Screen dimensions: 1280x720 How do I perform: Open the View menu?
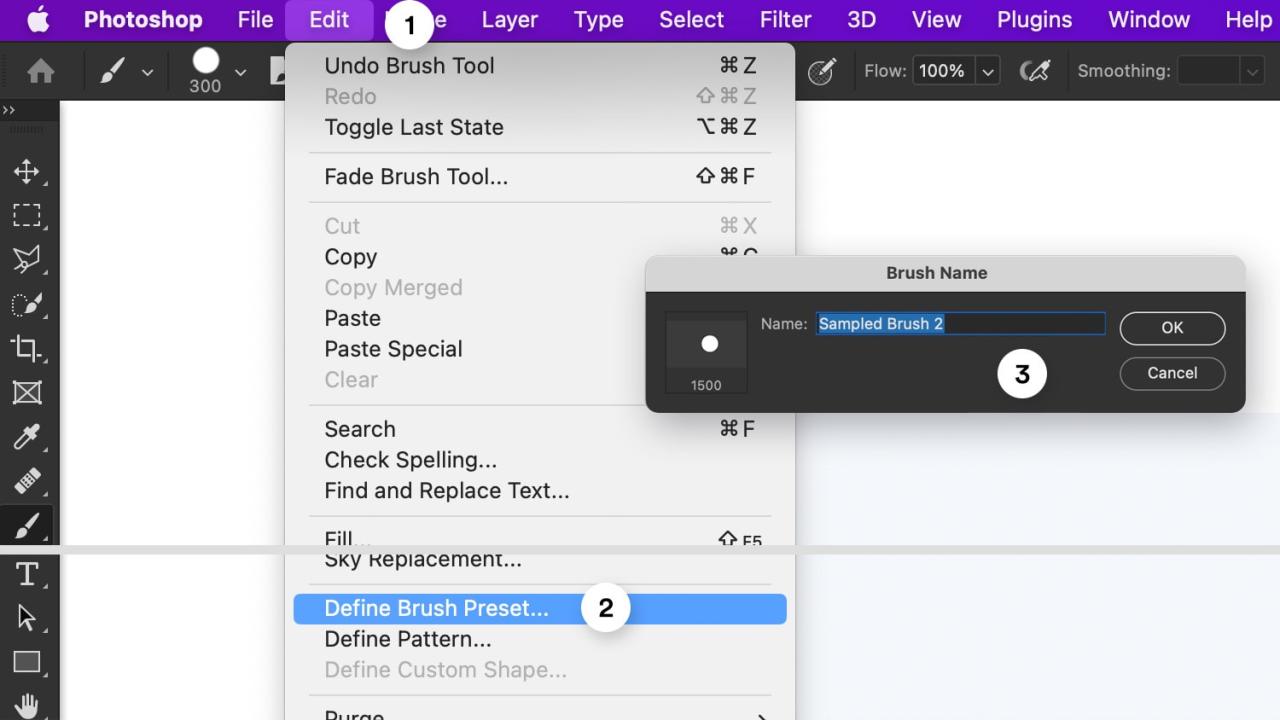(x=936, y=19)
